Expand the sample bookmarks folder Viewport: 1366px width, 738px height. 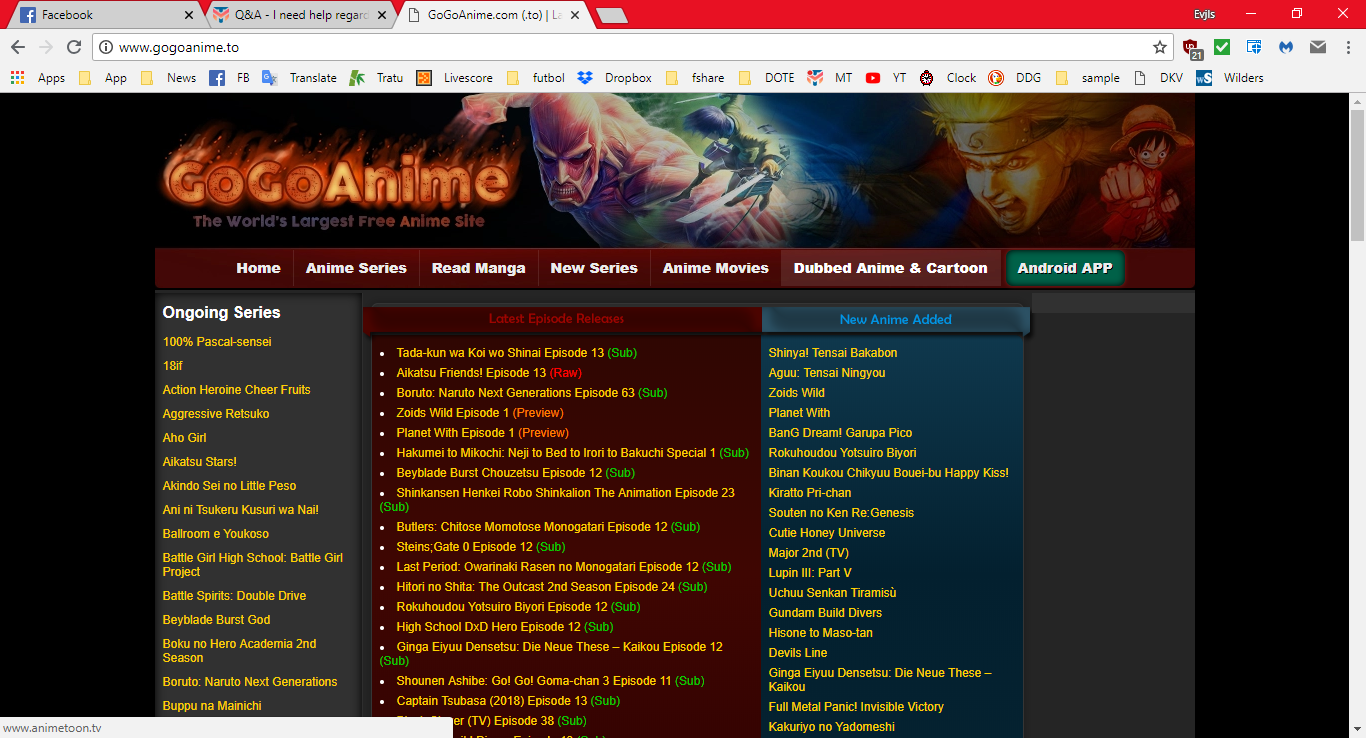[1088, 78]
